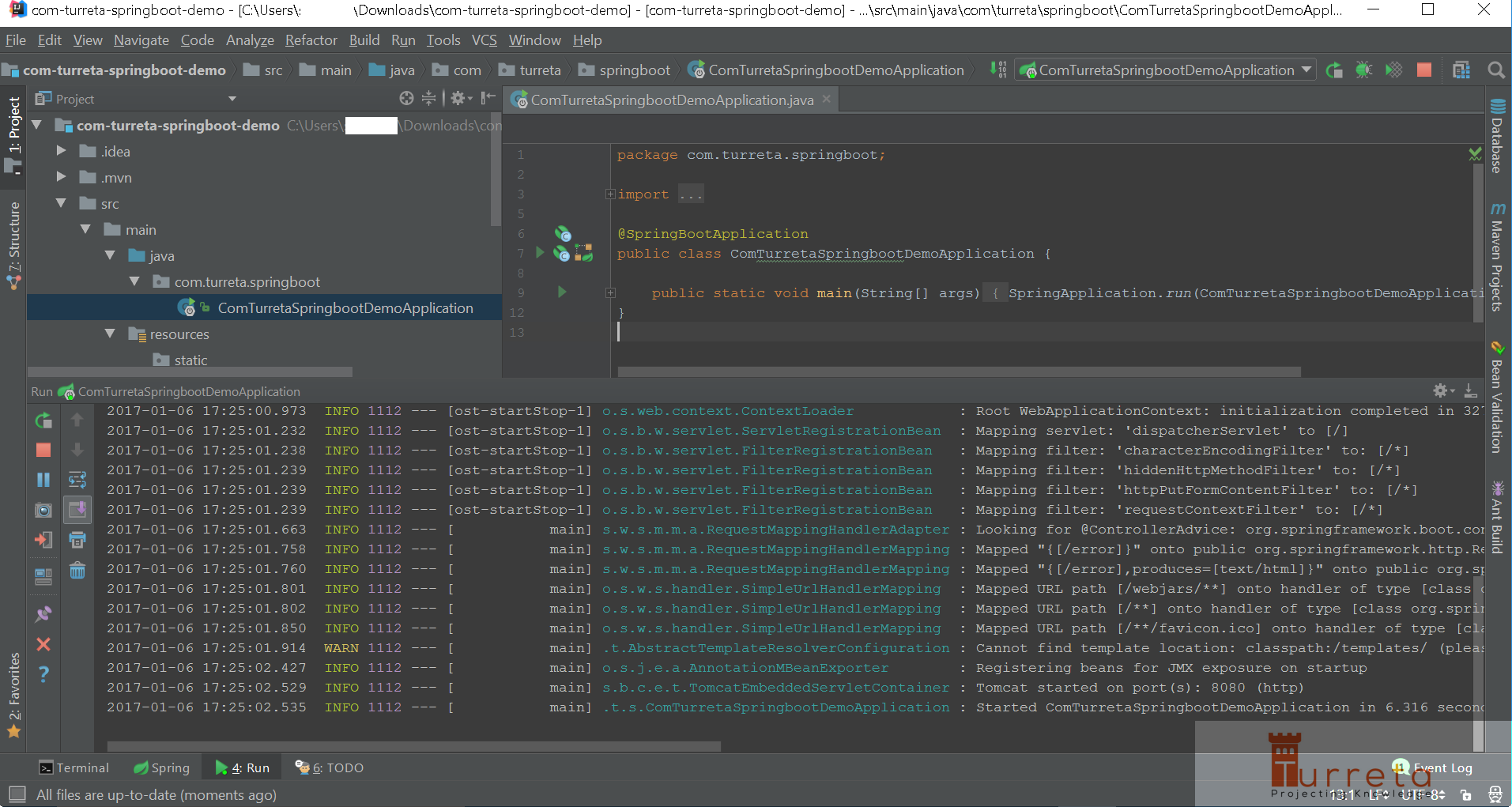
Task: Click the Spring bean gutter icon on line 6
Action: 562,233
